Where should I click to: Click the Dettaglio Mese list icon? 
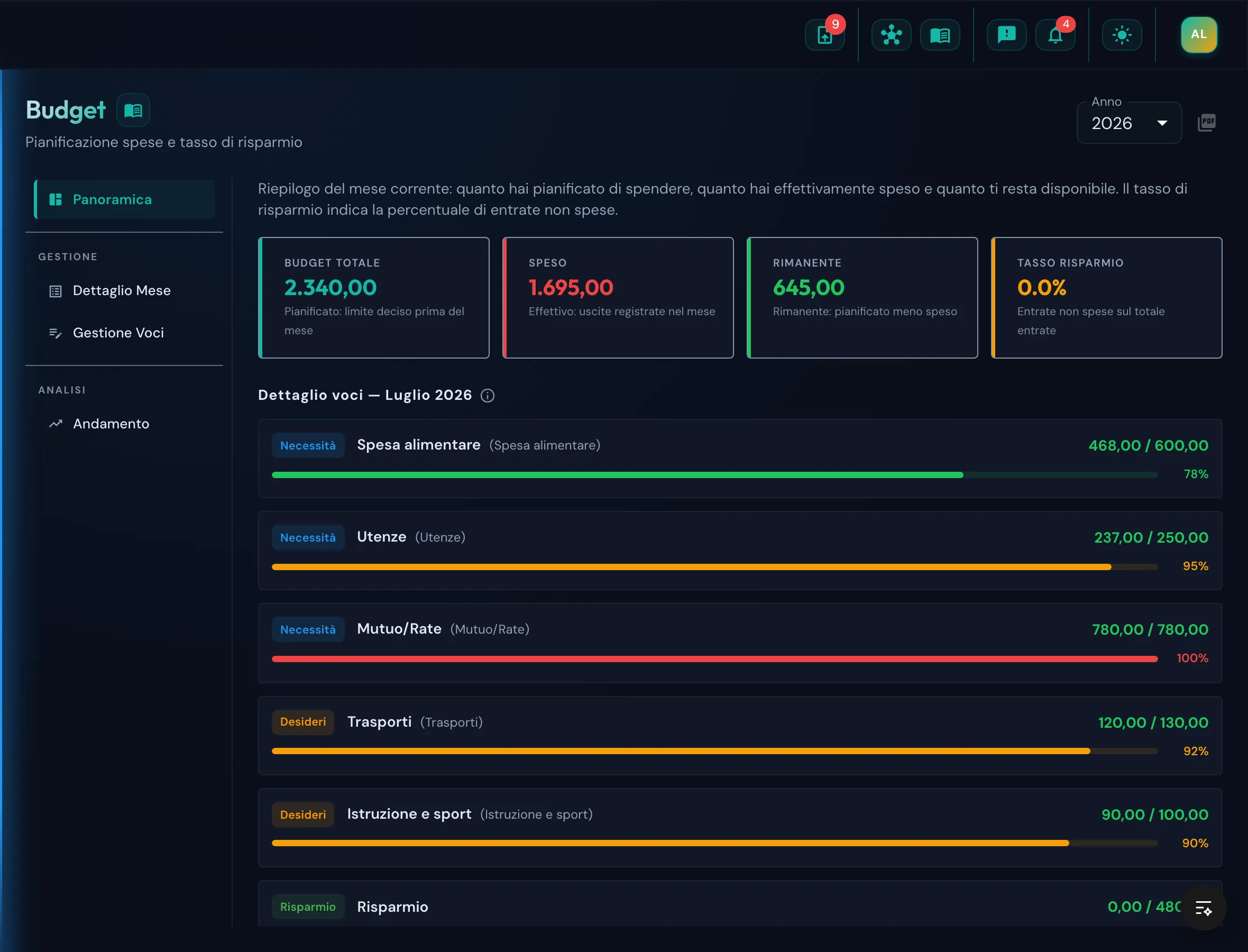56,291
